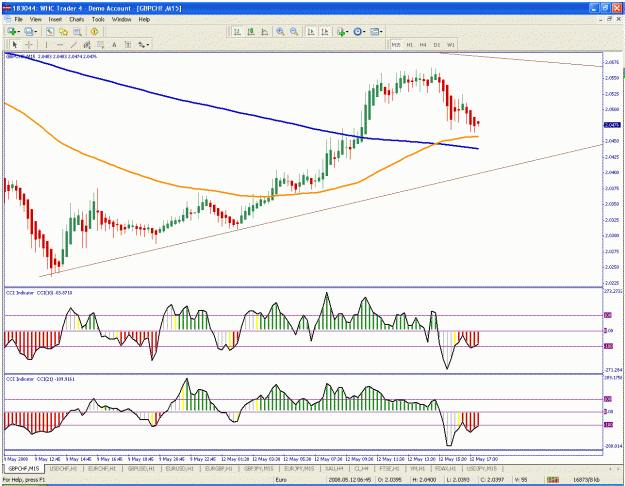Click the yellow diamond Expert Advisors icon
The image size is (625, 486).
[94, 31]
